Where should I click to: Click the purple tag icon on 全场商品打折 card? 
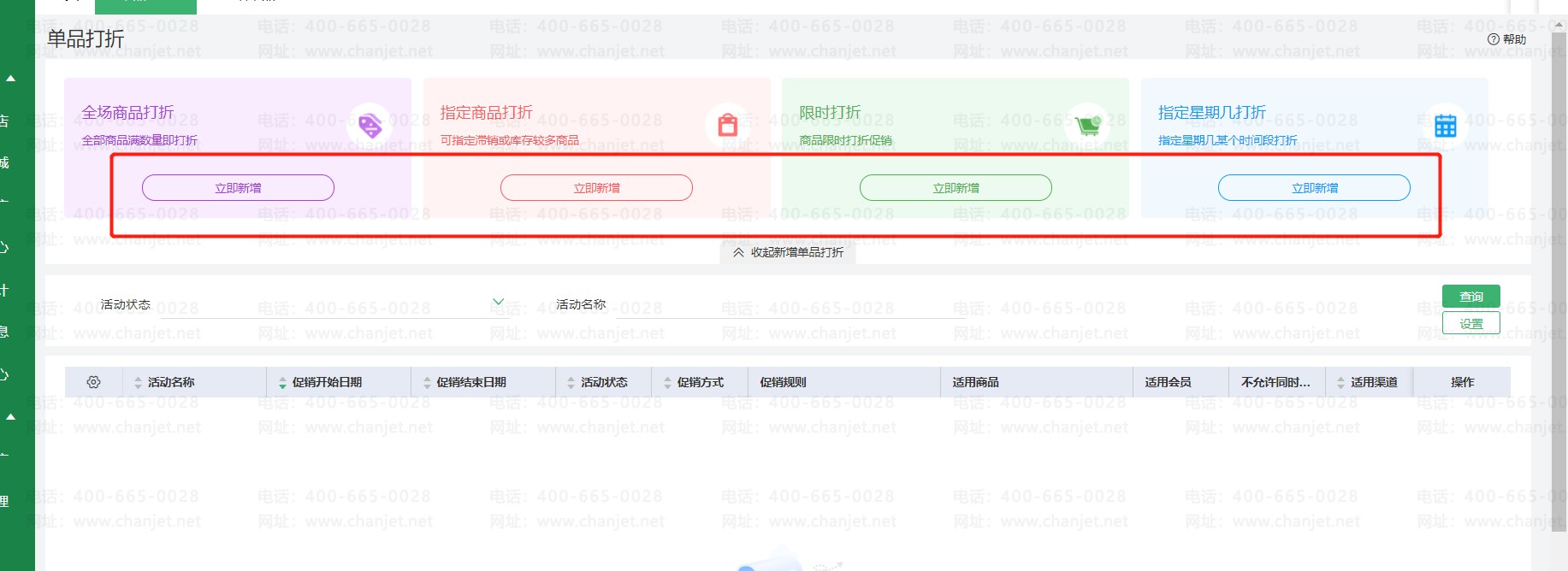coord(370,126)
